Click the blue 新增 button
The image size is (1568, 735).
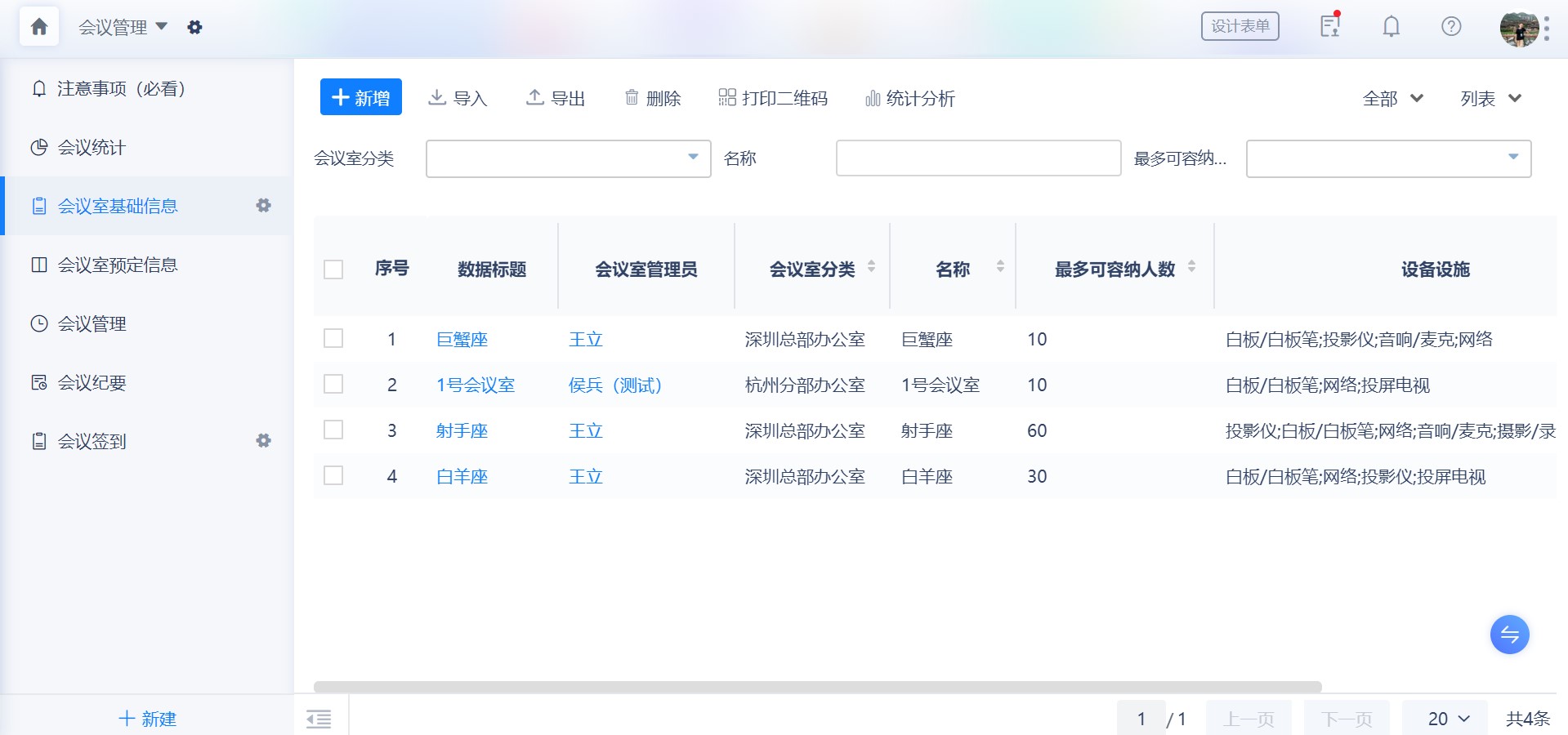point(361,97)
